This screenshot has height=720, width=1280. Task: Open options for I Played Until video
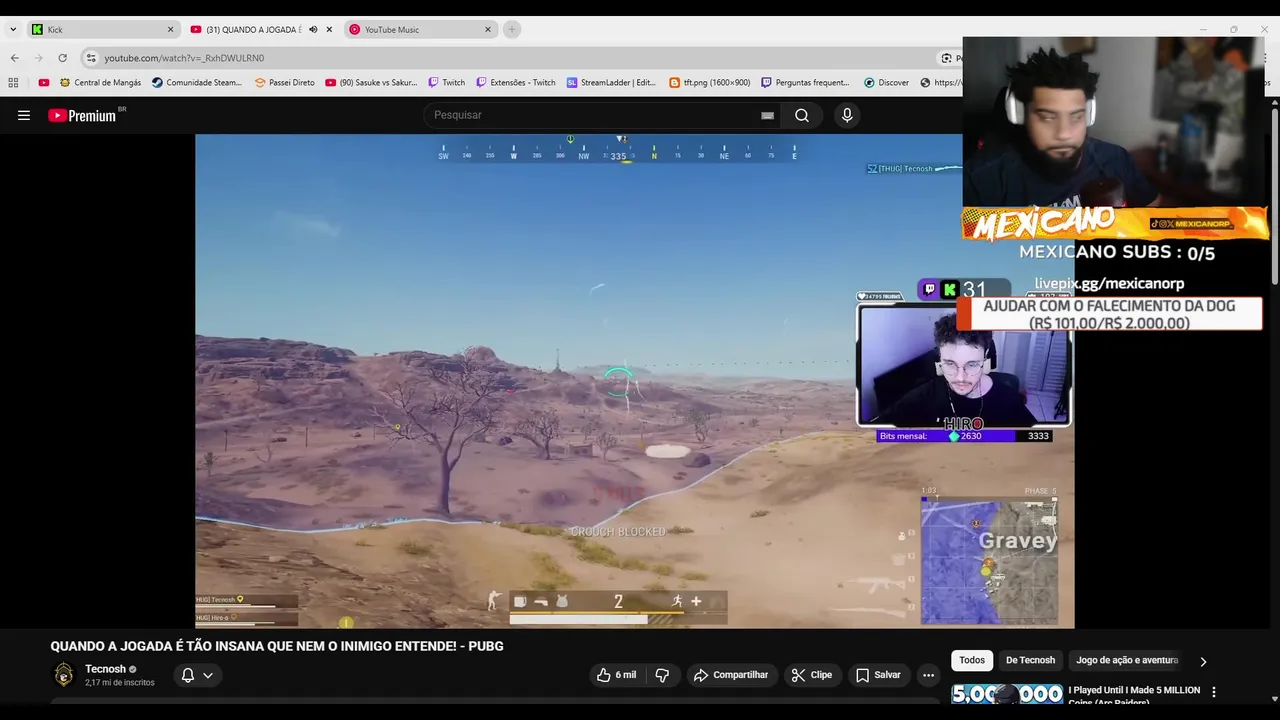(x=1214, y=692)
